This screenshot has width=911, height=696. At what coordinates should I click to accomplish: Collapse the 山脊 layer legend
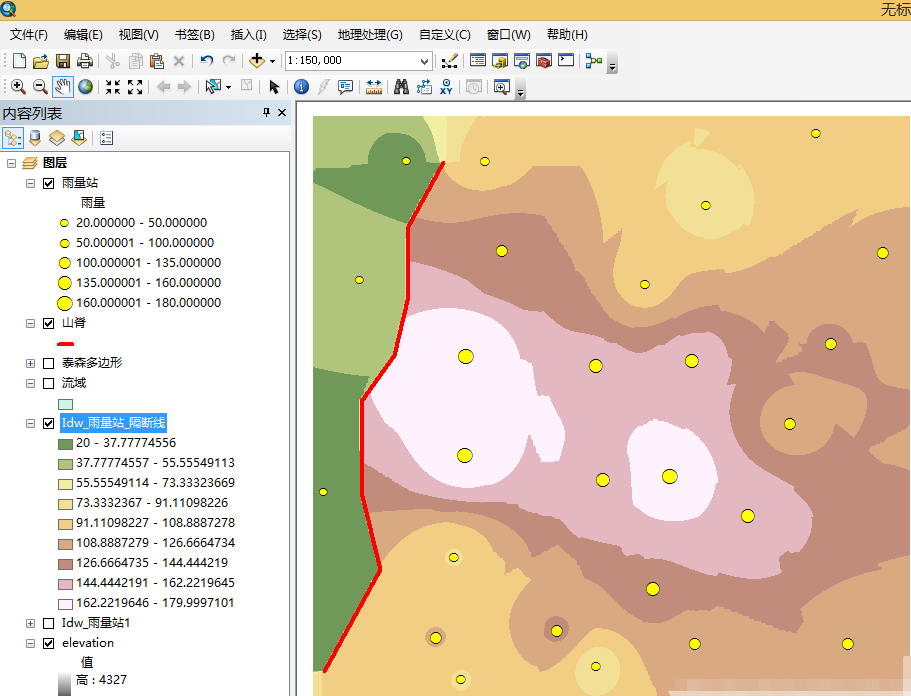point(30,324)
